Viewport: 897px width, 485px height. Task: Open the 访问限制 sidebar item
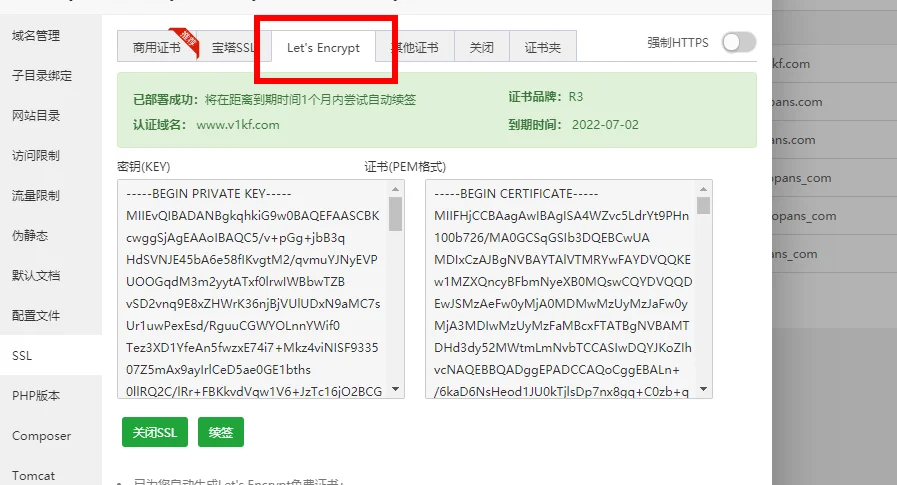tap(36, 156)
